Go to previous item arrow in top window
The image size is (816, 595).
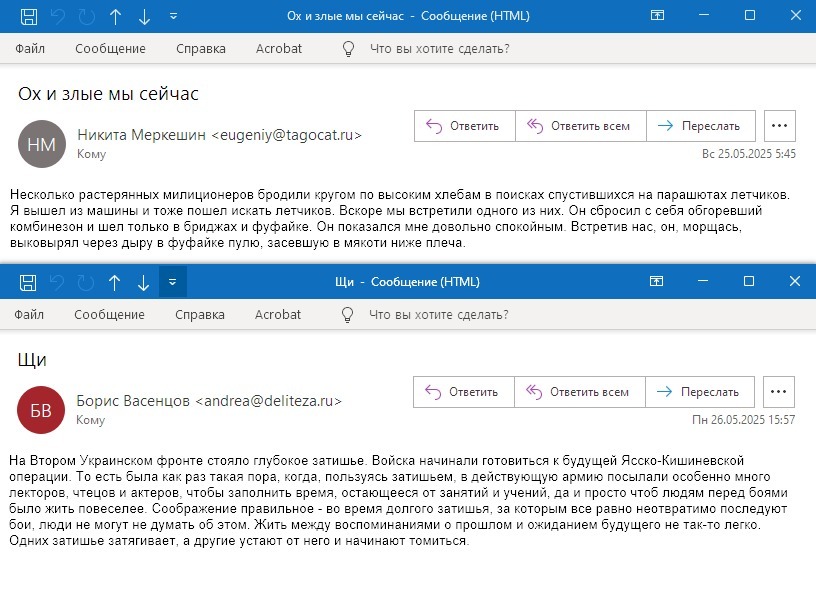pos(115,16)
